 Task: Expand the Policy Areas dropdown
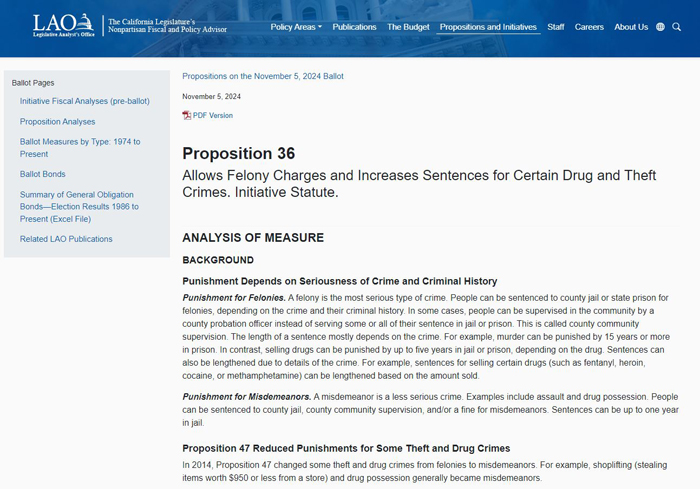pyautogui.click(x=296, y=27)
